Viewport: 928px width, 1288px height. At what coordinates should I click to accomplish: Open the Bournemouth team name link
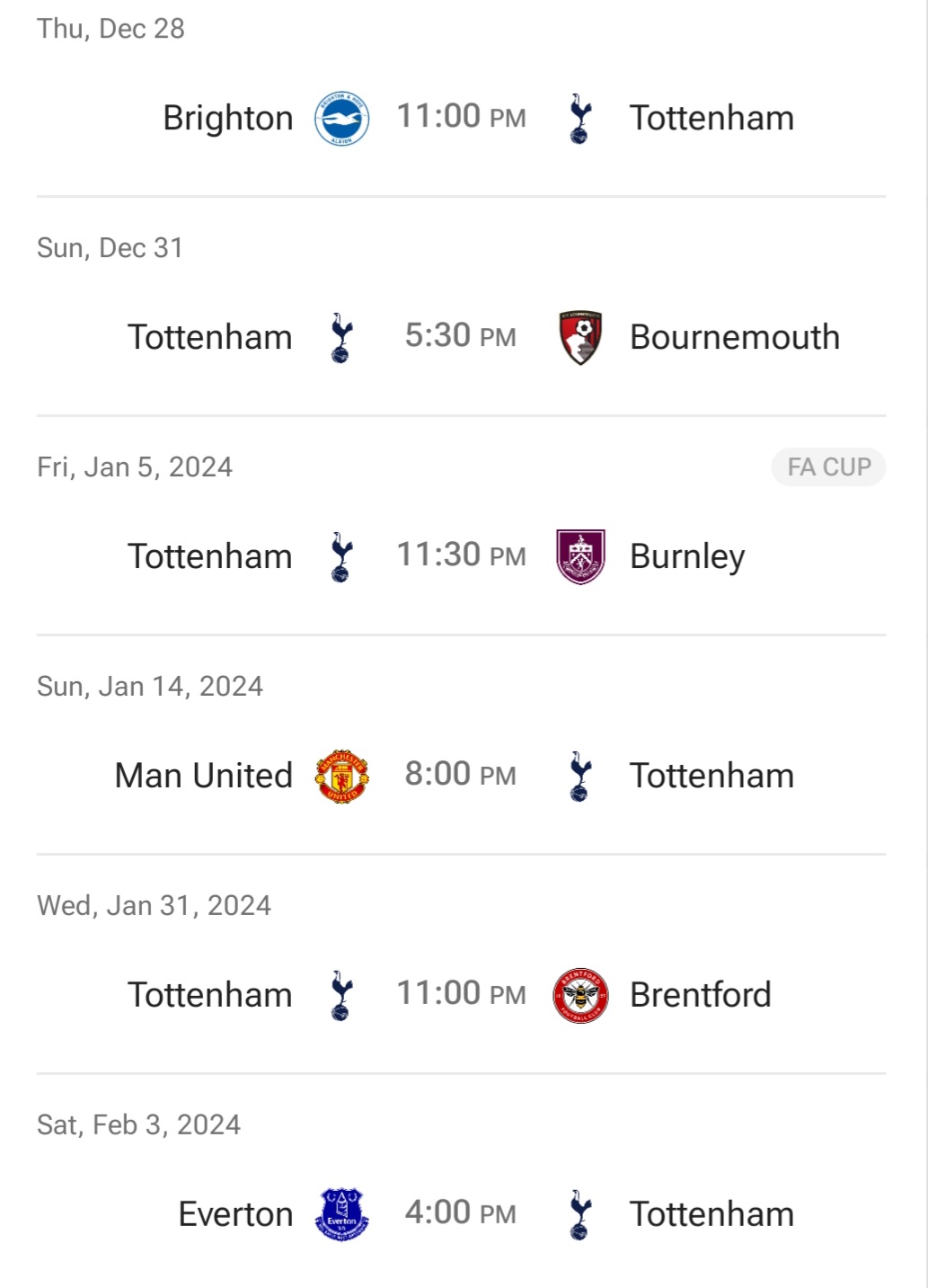coord(735,338)
